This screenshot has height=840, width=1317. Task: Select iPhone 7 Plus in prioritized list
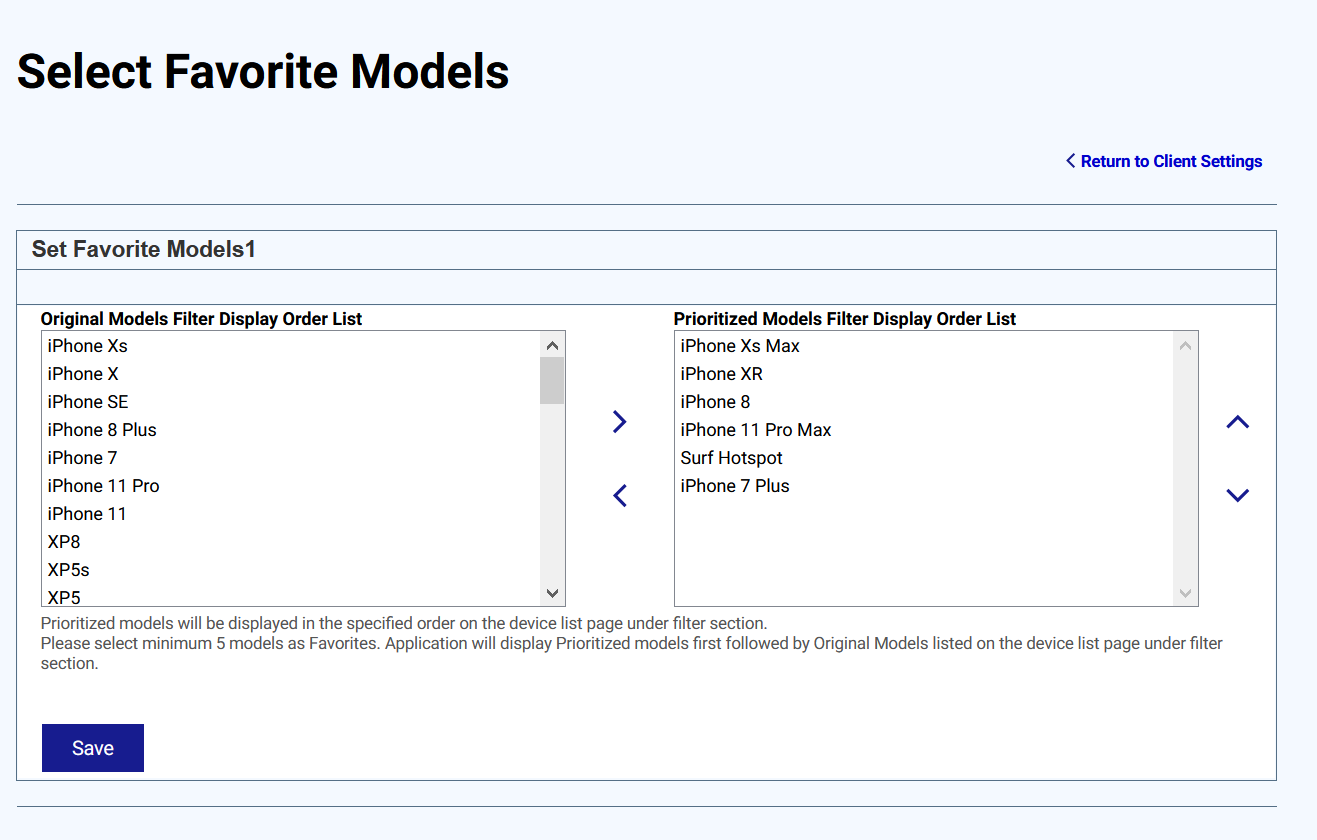tap(735, 486)
